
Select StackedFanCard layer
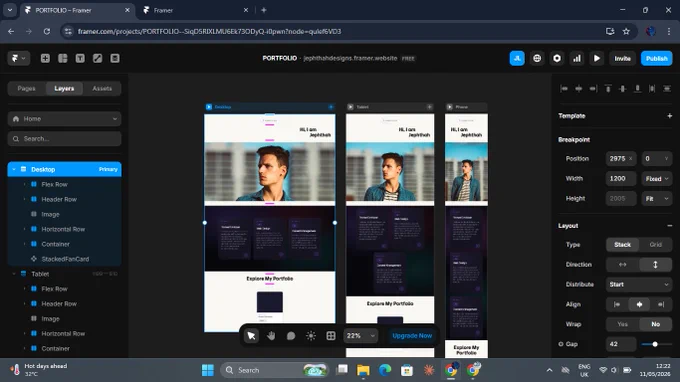pos(64,259)
